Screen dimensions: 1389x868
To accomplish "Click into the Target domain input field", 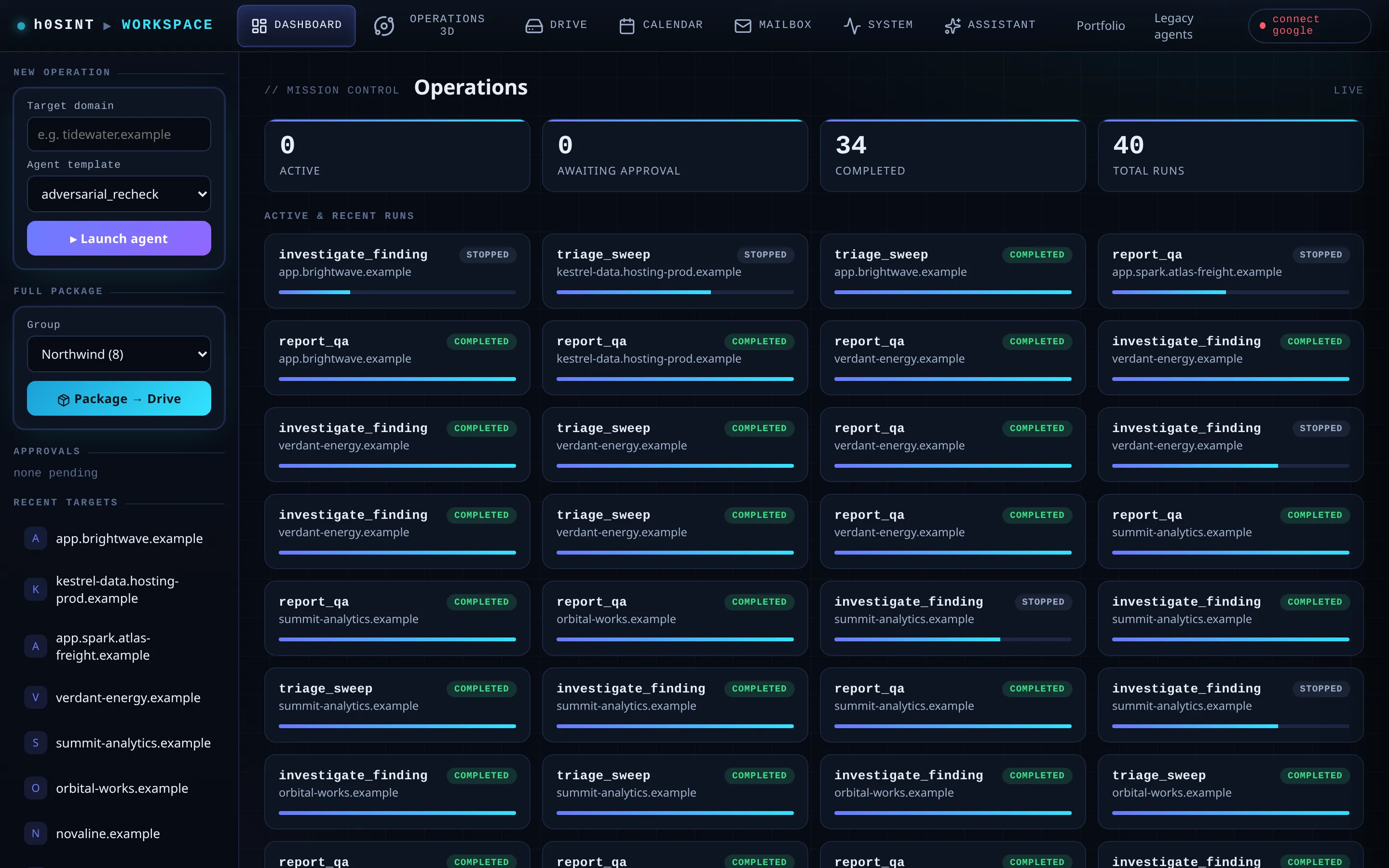I will click(119, 135).
